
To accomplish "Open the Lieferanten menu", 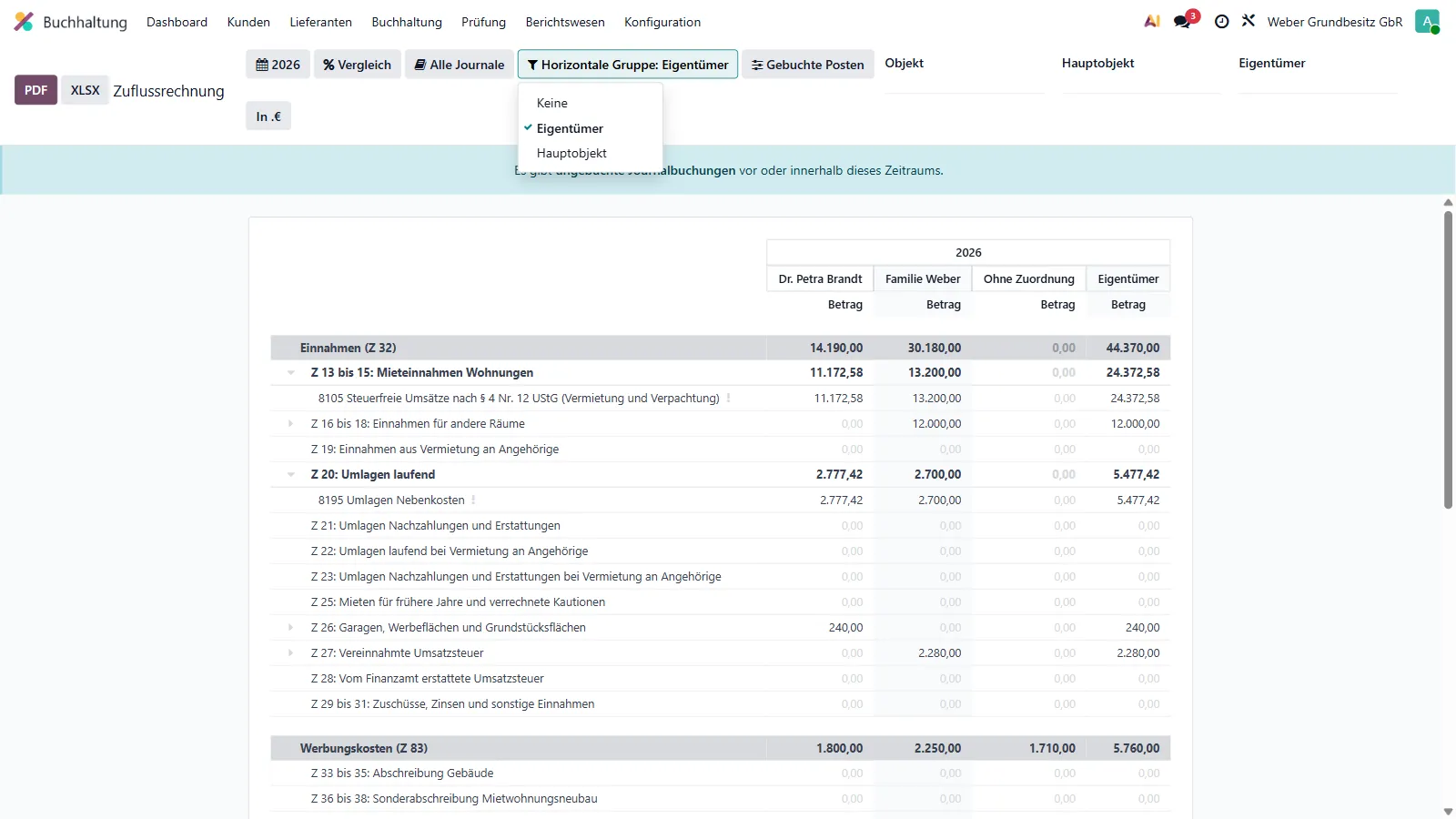I will coord(320,22).
